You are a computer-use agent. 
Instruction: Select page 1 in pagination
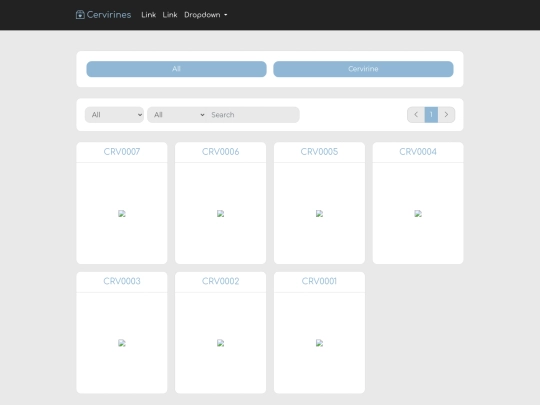(x=431, y=115)
